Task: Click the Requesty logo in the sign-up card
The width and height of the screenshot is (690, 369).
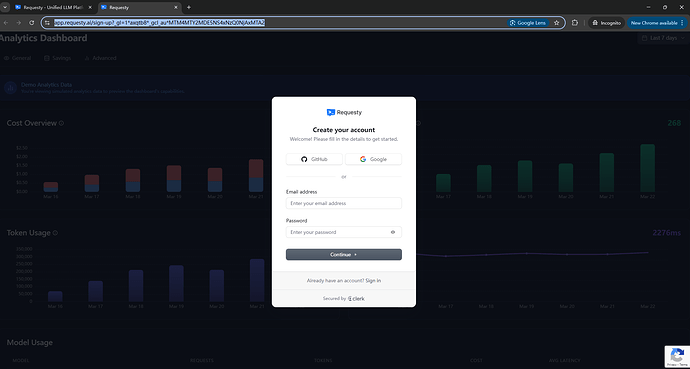Action: coord(344,113)
